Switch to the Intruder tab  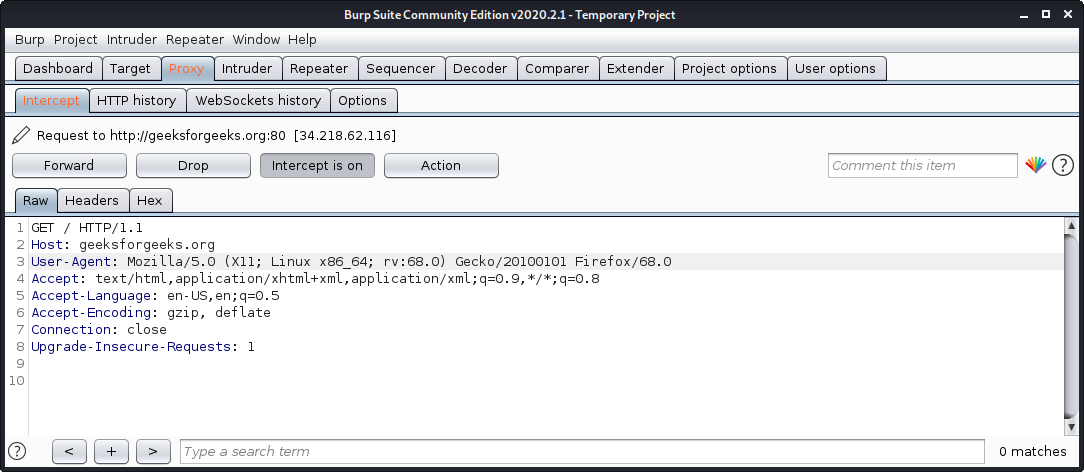pos(247,68)
